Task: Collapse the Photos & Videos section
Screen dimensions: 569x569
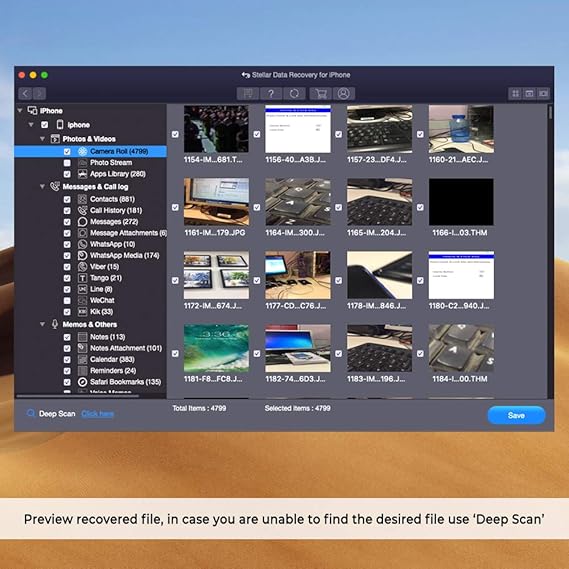Action: tap(42, 139)
